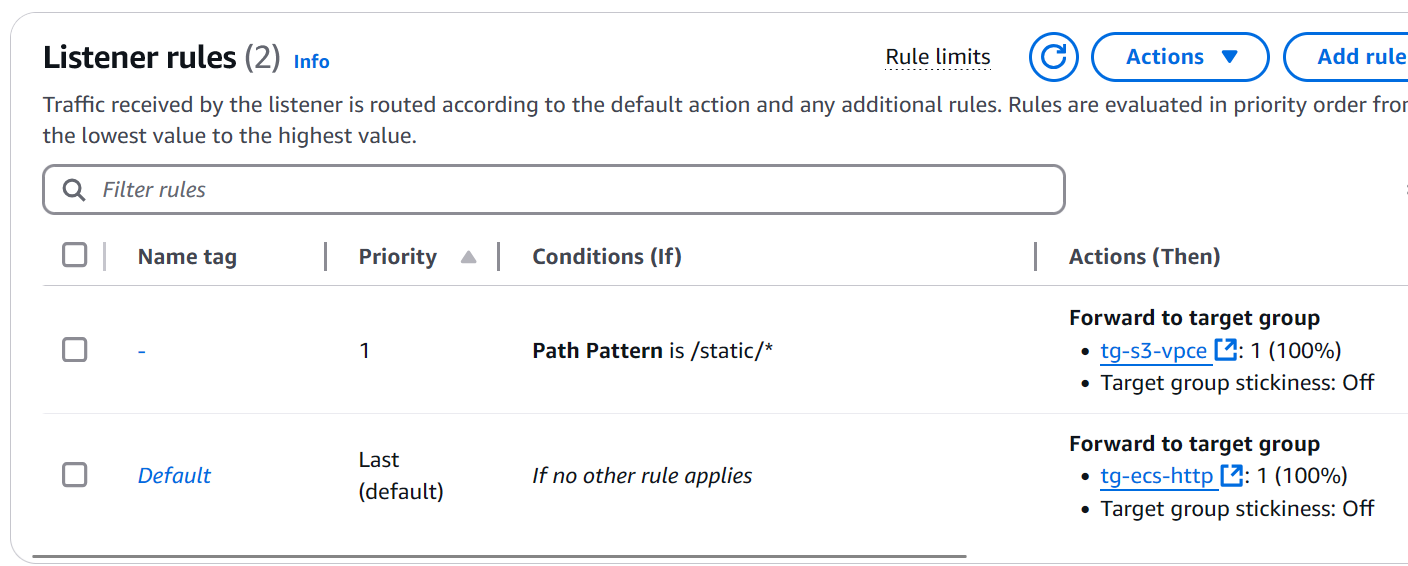Open the Rule limits link
This screenshot has width=1408, height=566.
pos(937,57)
